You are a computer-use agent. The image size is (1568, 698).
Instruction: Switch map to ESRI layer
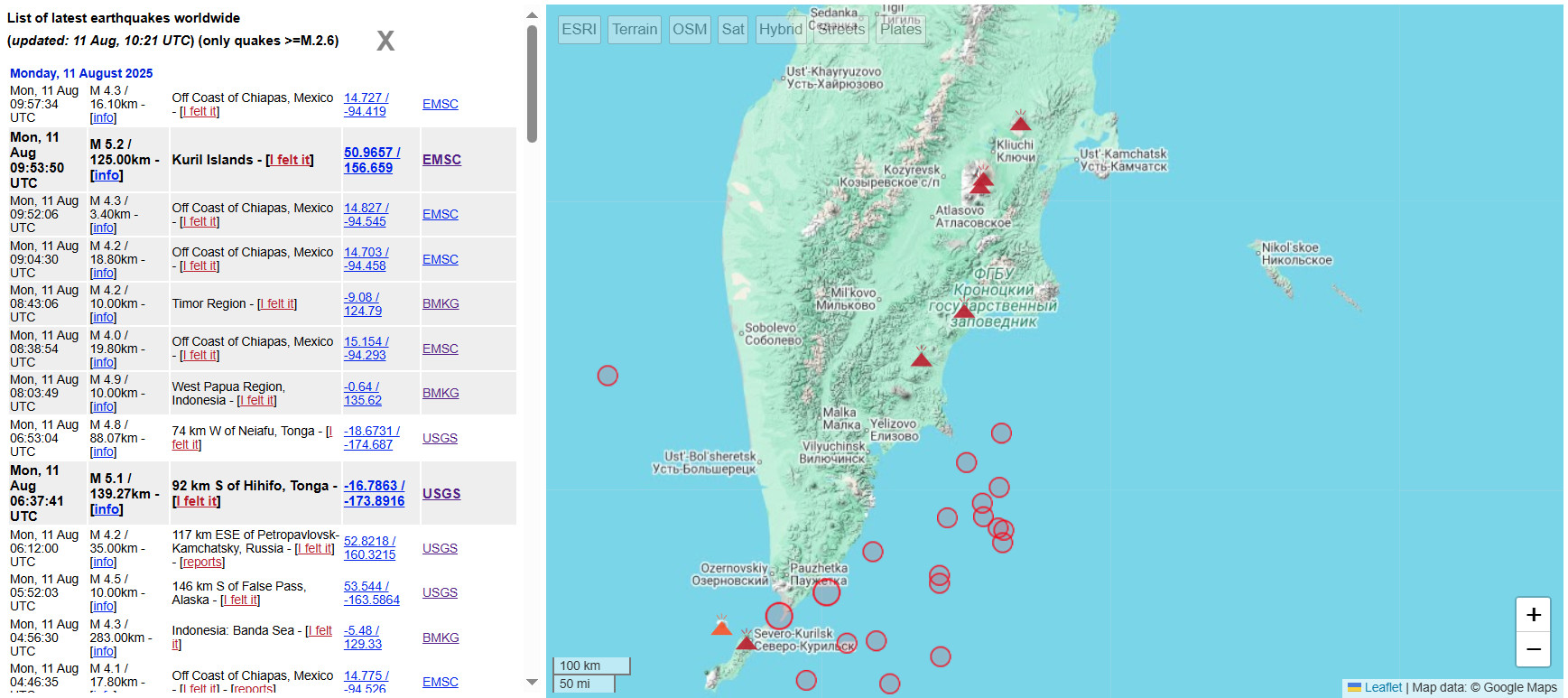[579, 29]
